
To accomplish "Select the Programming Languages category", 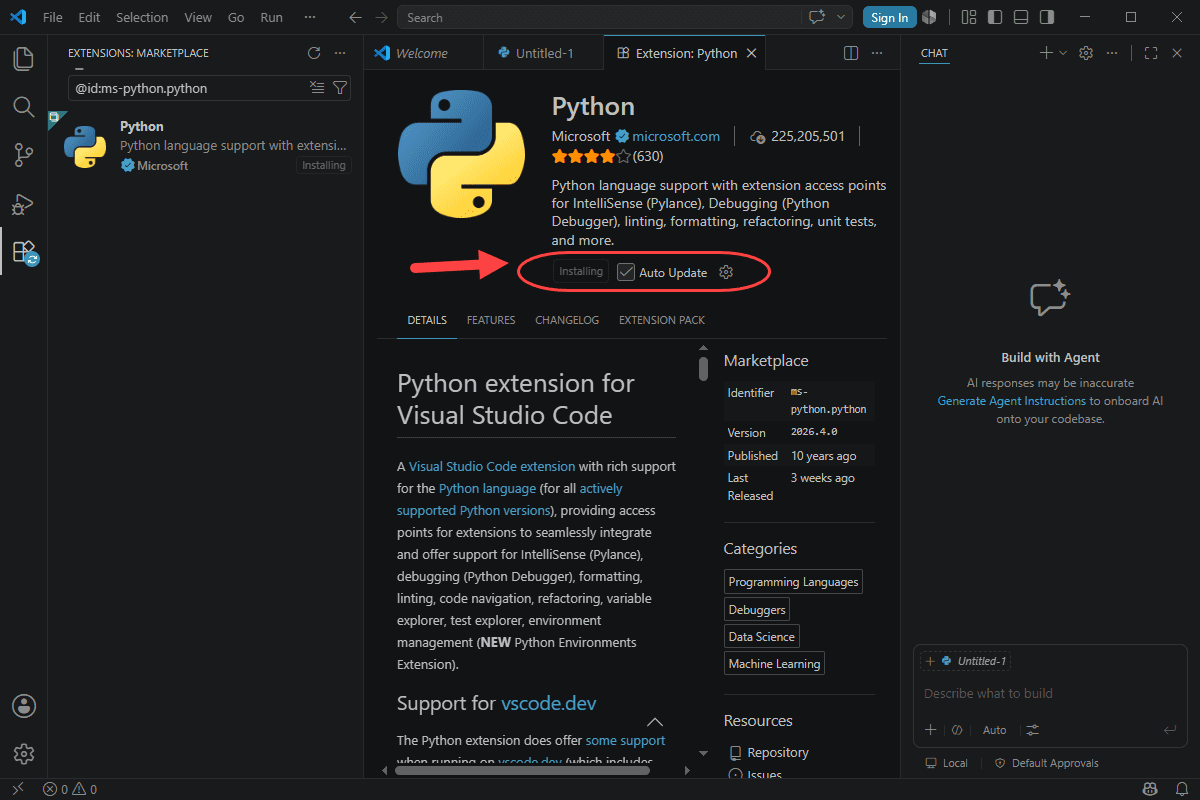I will 793,582.
